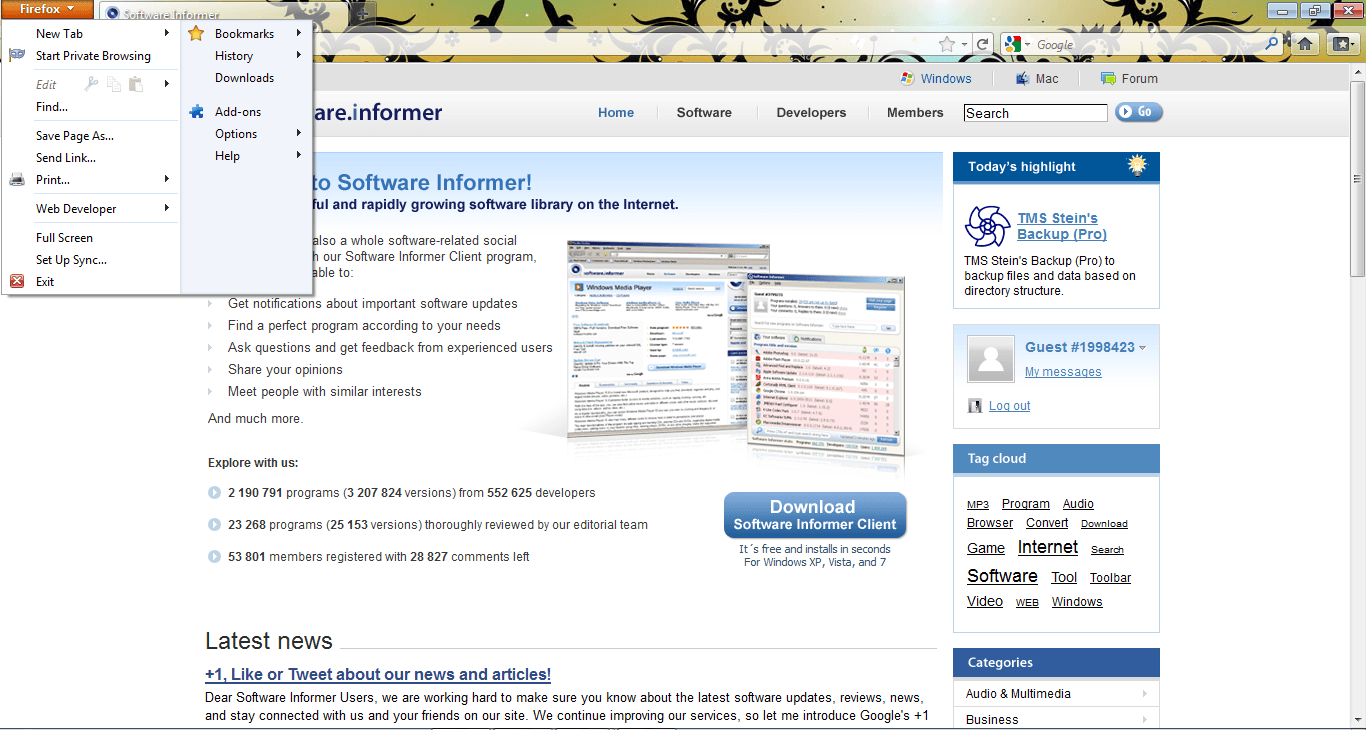1366x730 pixels.
Task: Select Save Page As from the menu
Action: tap(74, 135)
